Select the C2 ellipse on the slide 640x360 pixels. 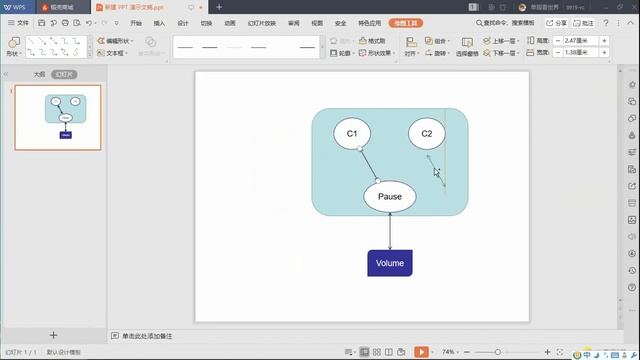[427, 133]
